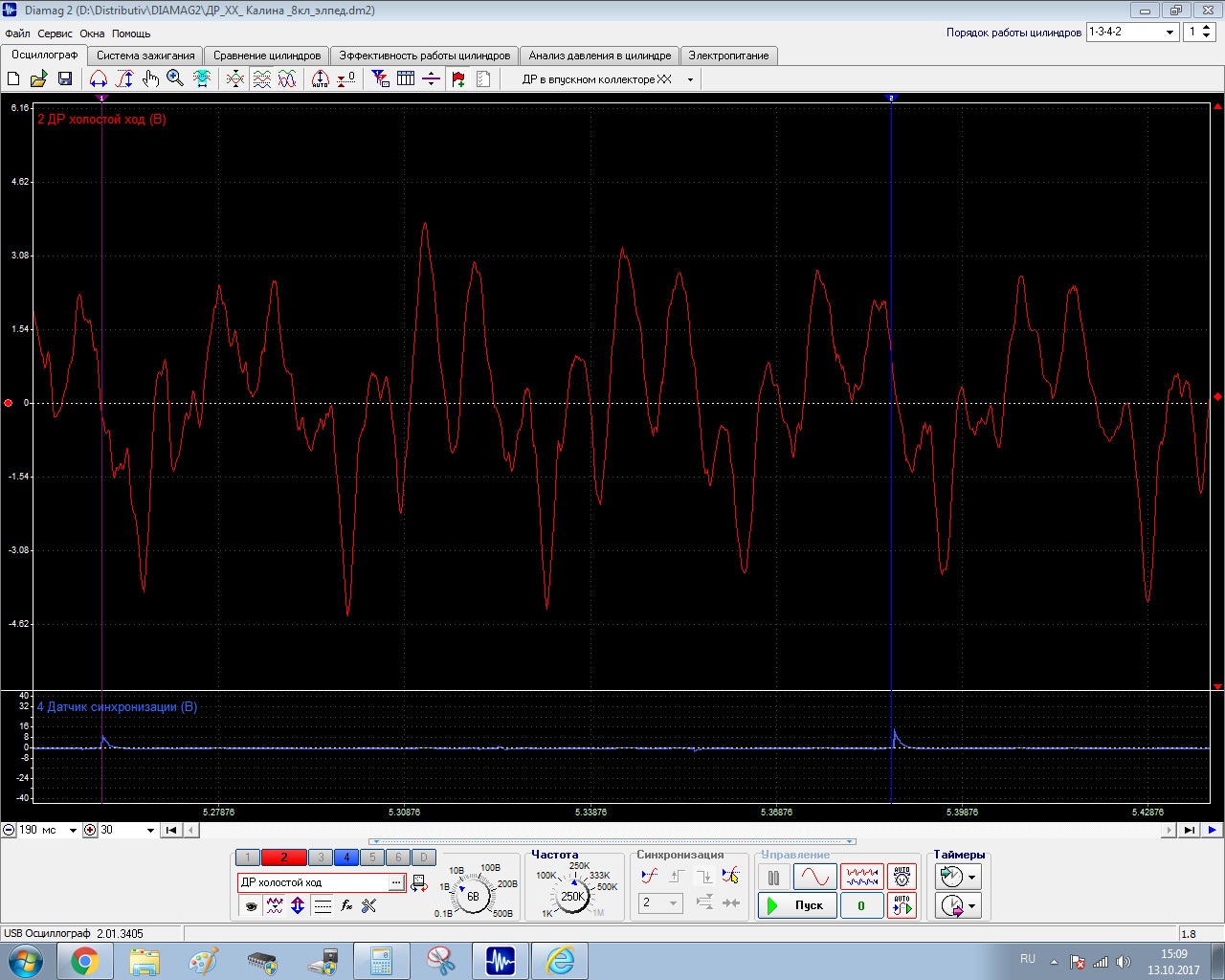The height and width of the screenshot is (980, 1225).
Task: Select the horizontal measurement arc tool
Action: (99, 78)
